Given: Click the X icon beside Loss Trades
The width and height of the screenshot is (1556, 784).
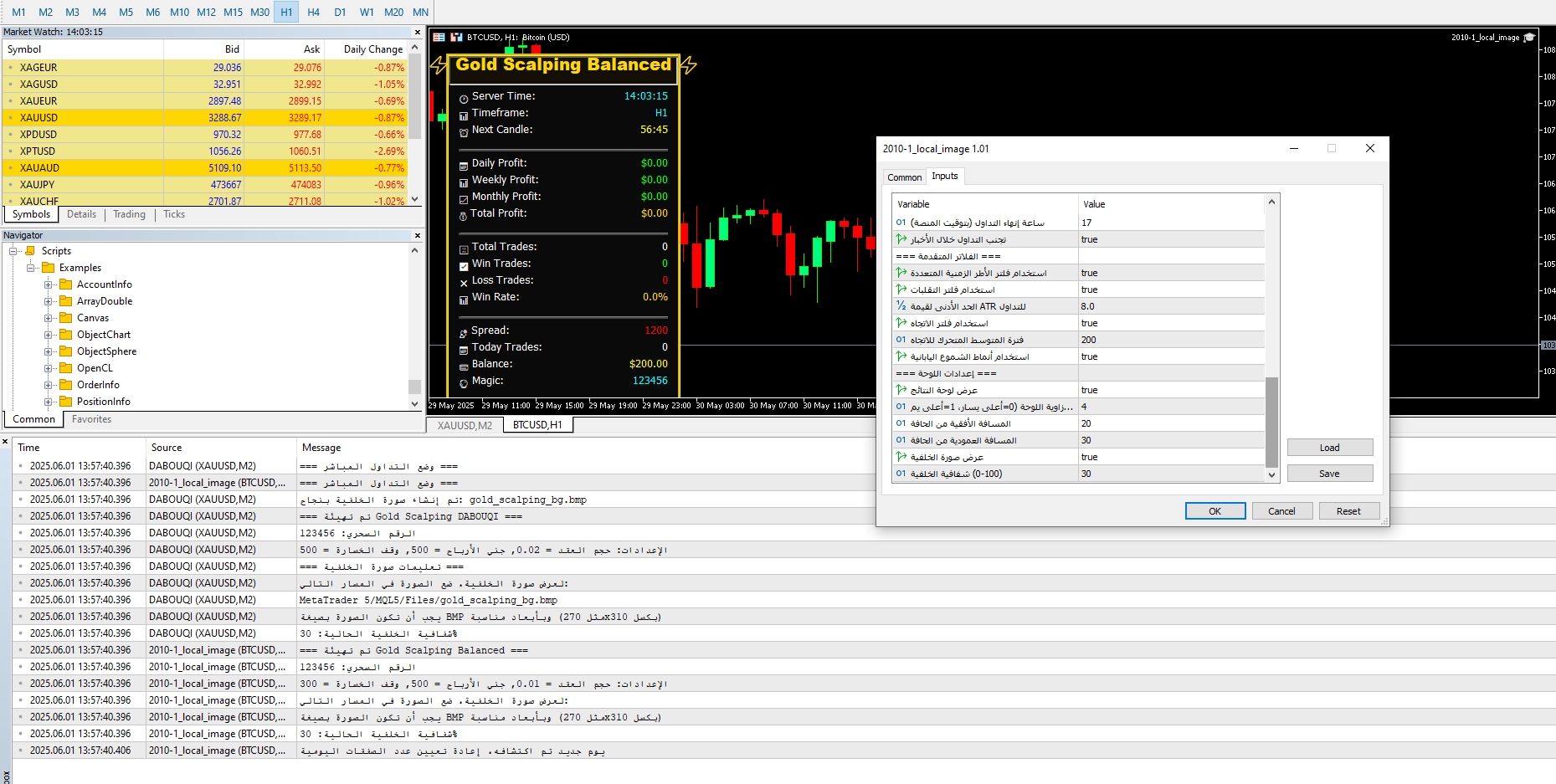Looking at the screenshot, I should (x=464, y=283).
